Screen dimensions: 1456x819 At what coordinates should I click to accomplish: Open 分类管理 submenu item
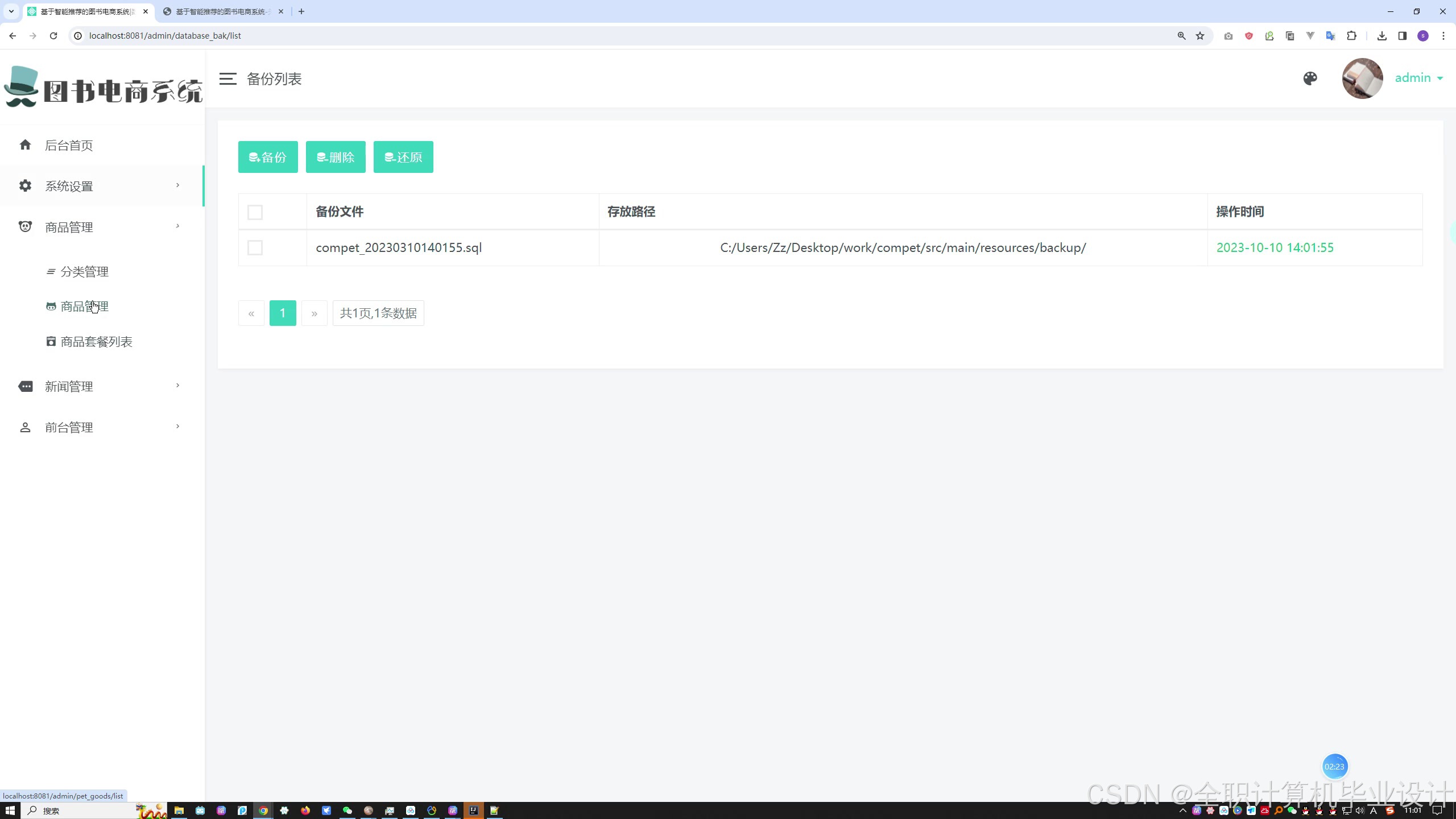point(84,272)
